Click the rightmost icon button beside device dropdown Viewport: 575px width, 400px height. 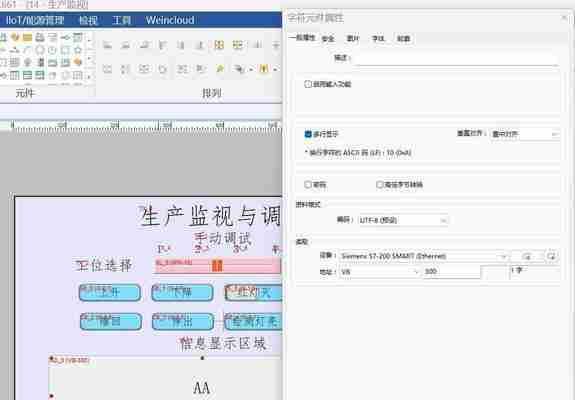pos(552,256)
